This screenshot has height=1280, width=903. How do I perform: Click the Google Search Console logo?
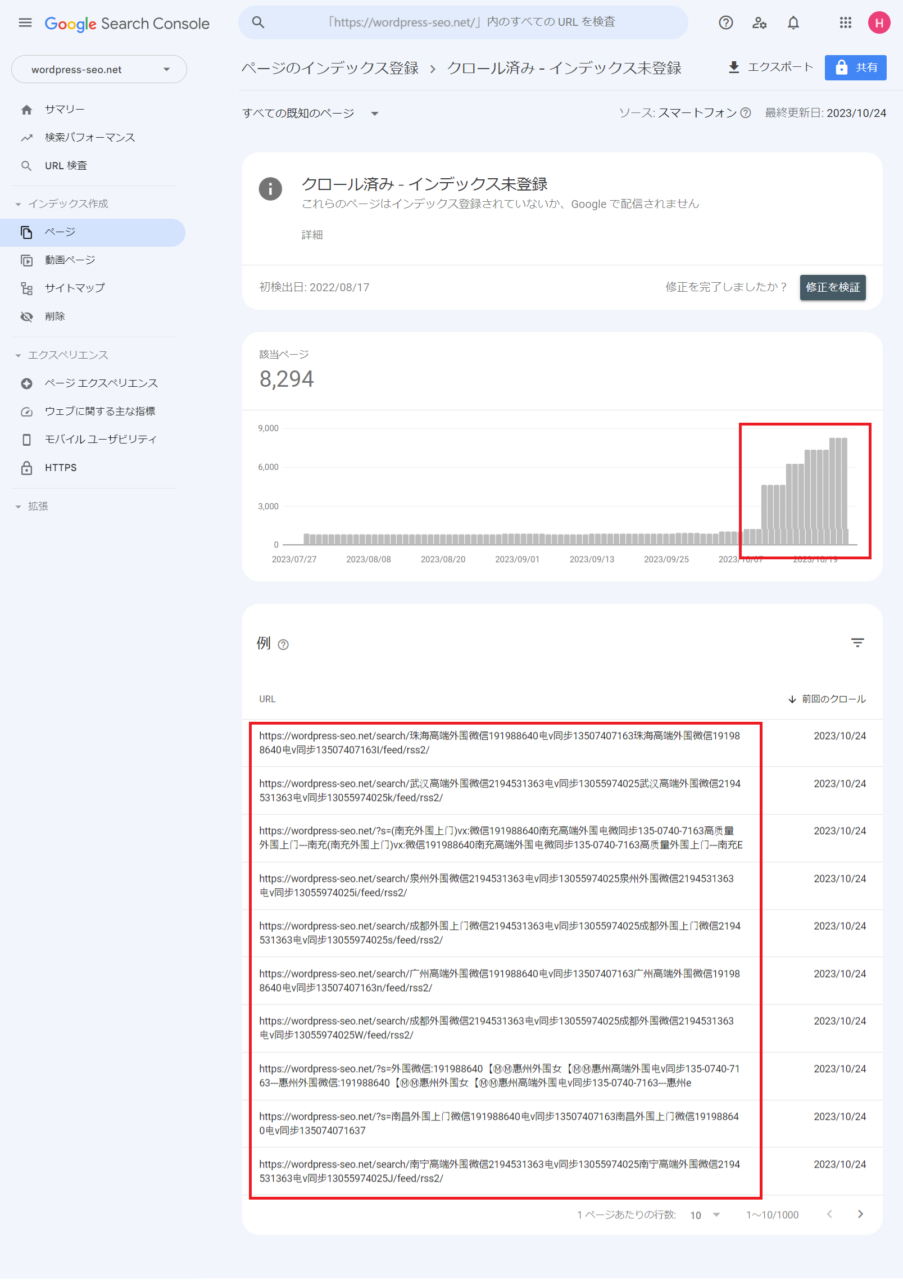pyautogui.click(x=127, y=23)
